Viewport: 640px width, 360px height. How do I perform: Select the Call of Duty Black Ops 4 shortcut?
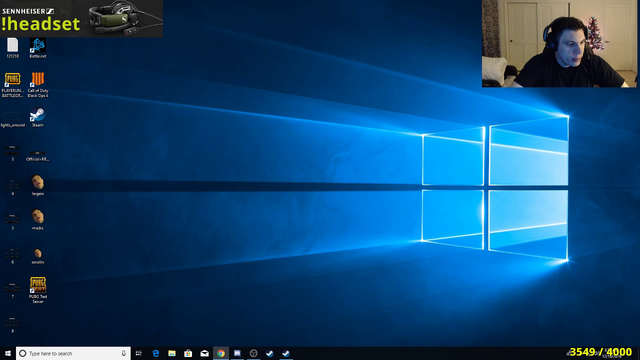coord(38,85)
